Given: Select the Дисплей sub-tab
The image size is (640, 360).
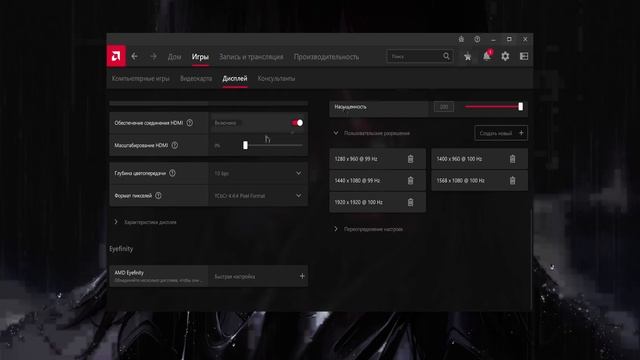Looking at the screenshot, I should click(235, 78).
